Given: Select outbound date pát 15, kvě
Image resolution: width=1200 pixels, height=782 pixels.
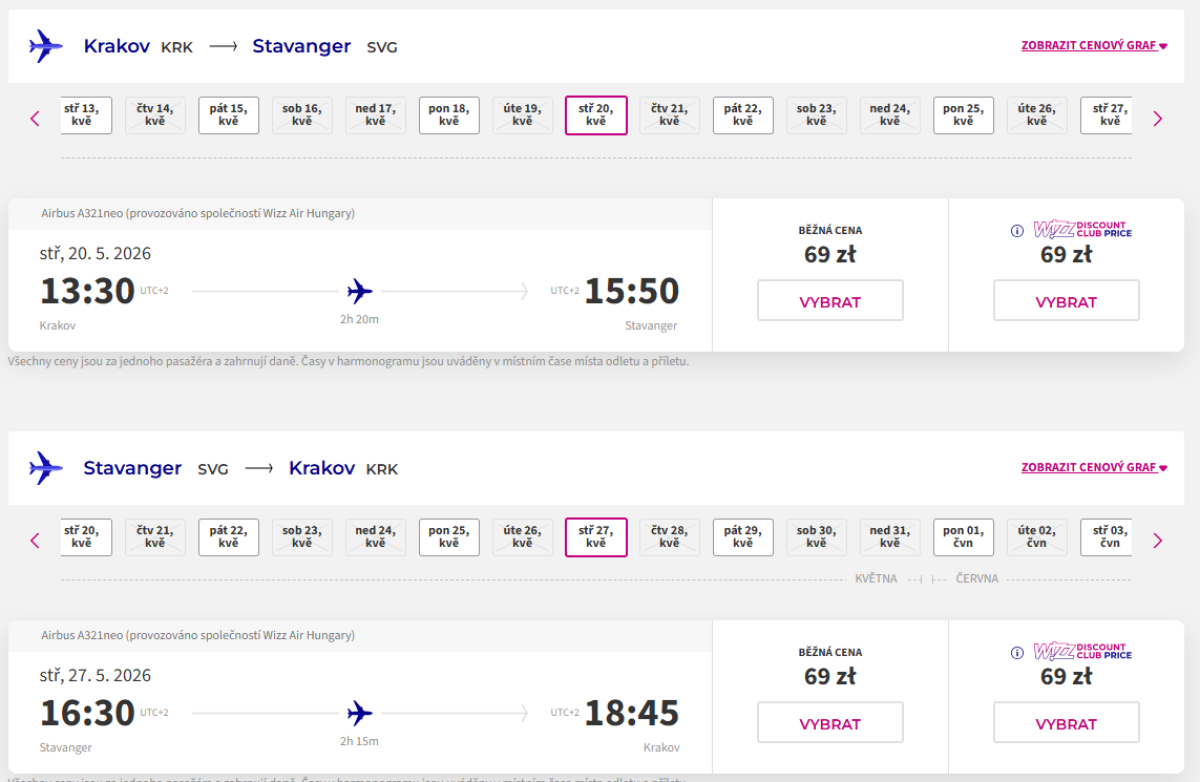Looking at the screenshot, I should click(228, 115).
